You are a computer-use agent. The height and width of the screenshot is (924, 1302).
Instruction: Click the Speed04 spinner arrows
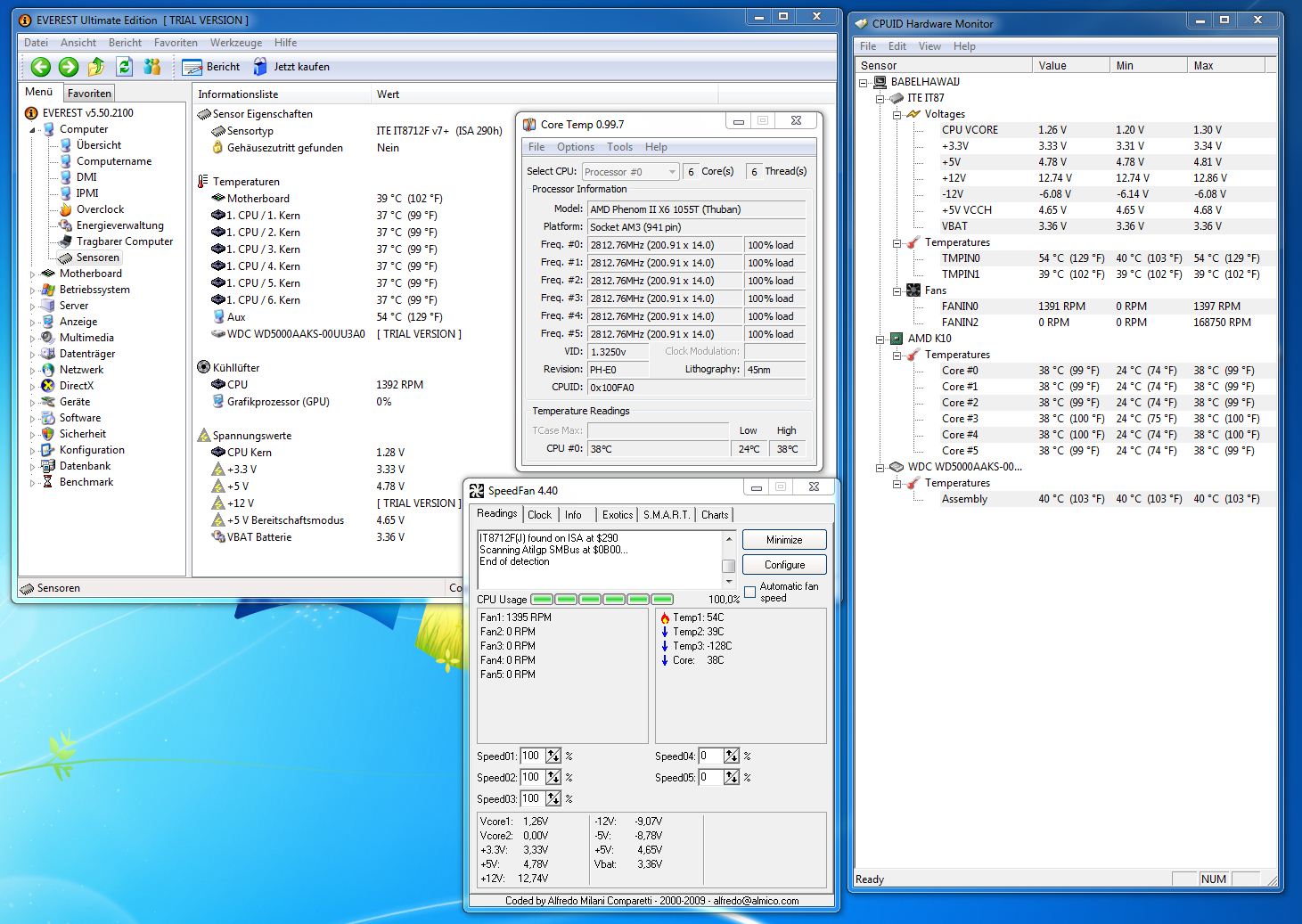click(732, 756)
